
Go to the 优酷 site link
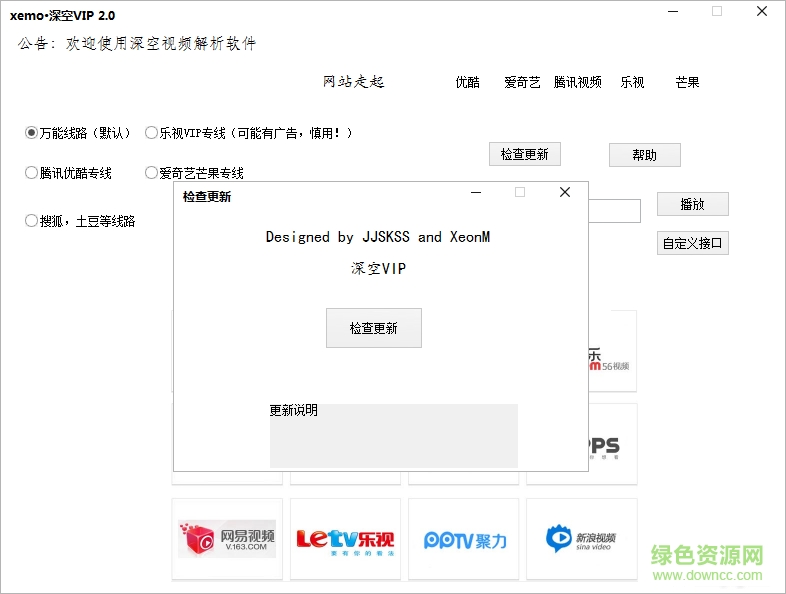pos(467,82)
